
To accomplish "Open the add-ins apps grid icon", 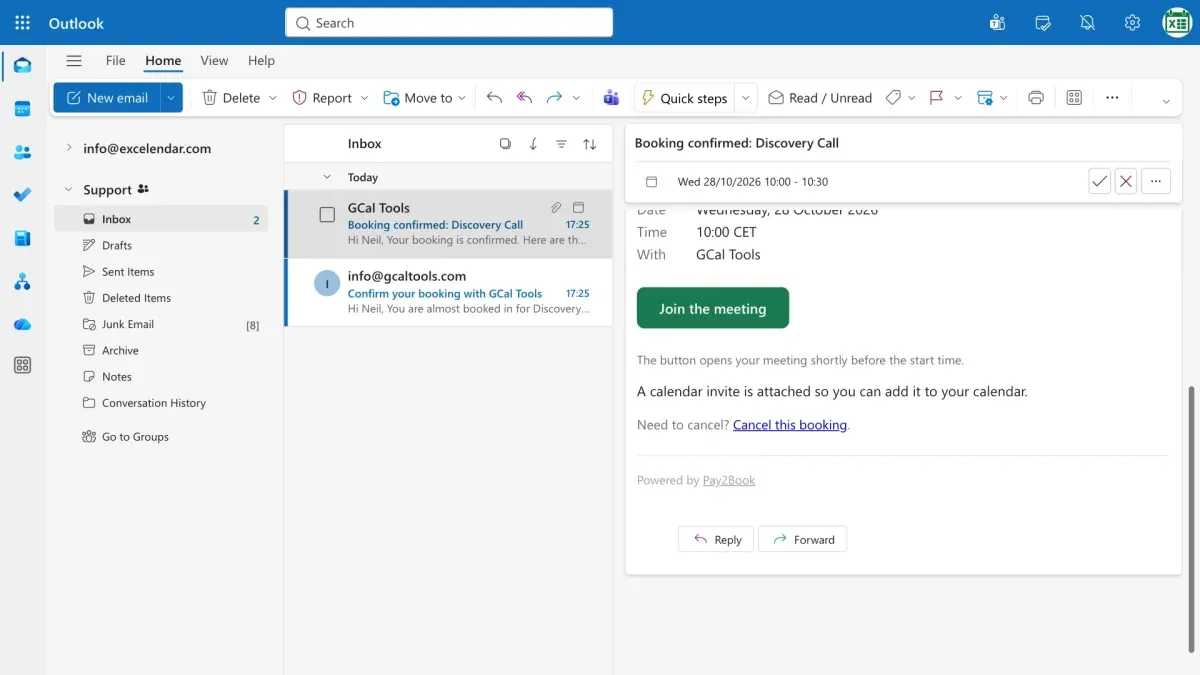I will [x=1074, y=98].
